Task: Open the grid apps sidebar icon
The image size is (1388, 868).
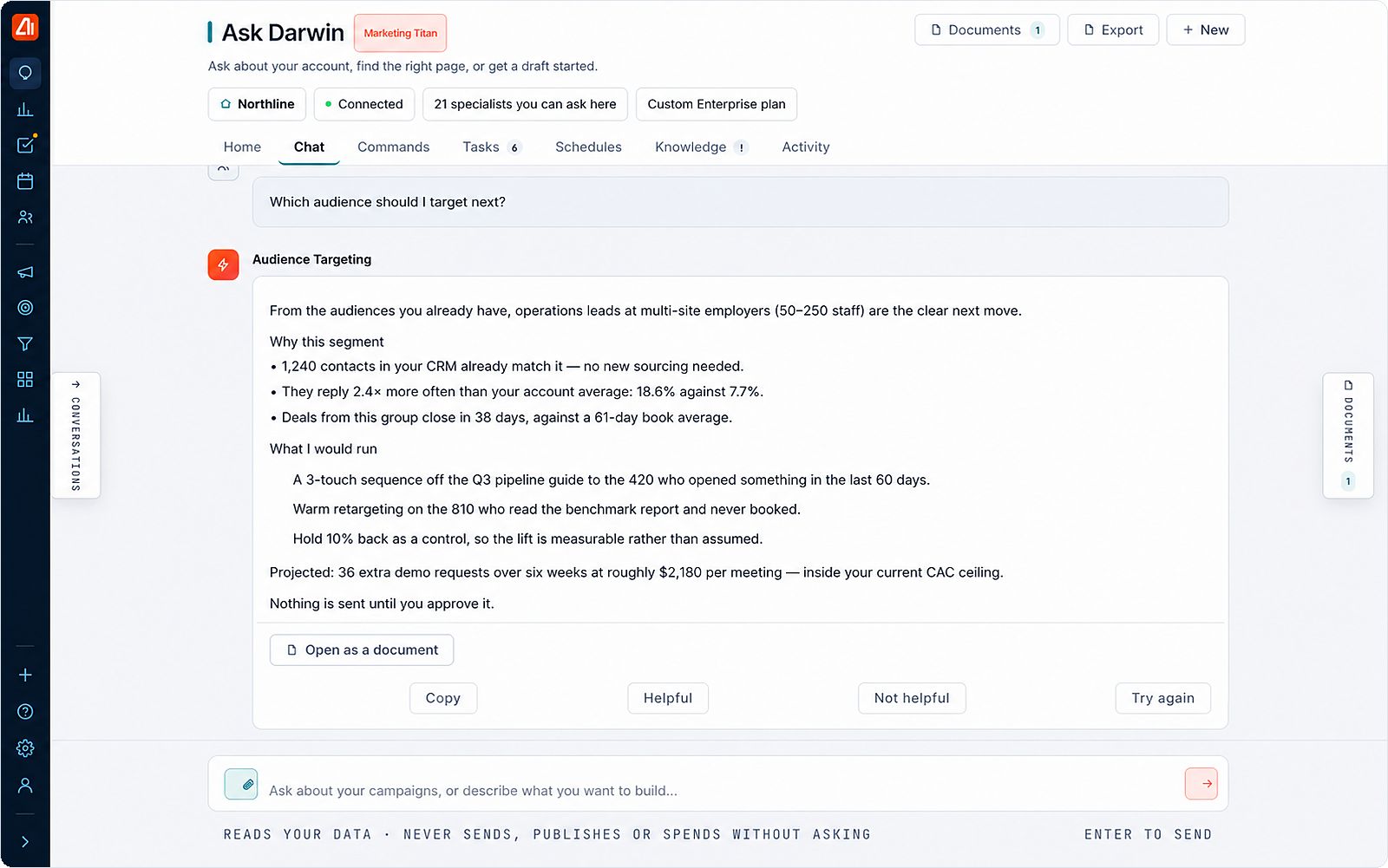Action: [25, 380]
